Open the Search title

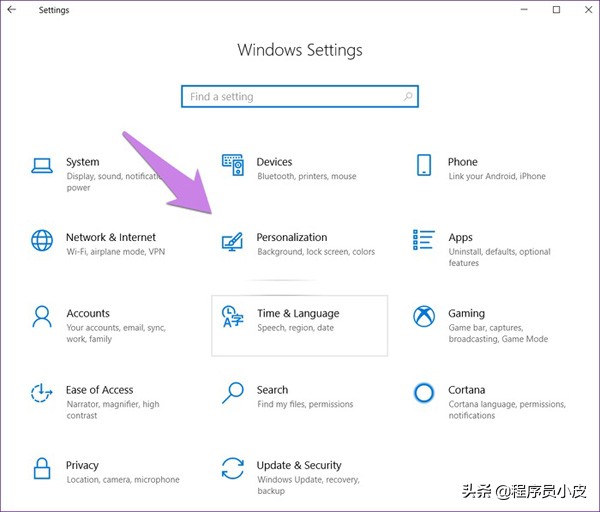coord(272,390)
